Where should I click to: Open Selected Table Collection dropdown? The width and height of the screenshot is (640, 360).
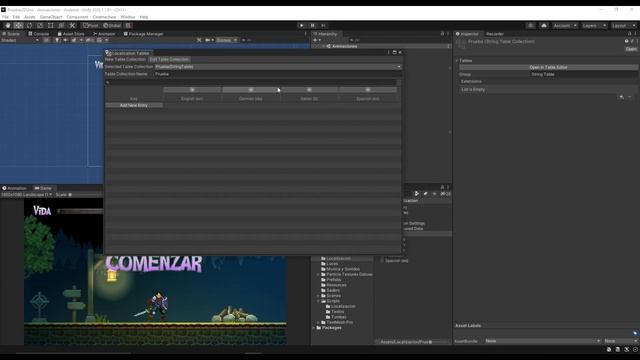(278, 67)
